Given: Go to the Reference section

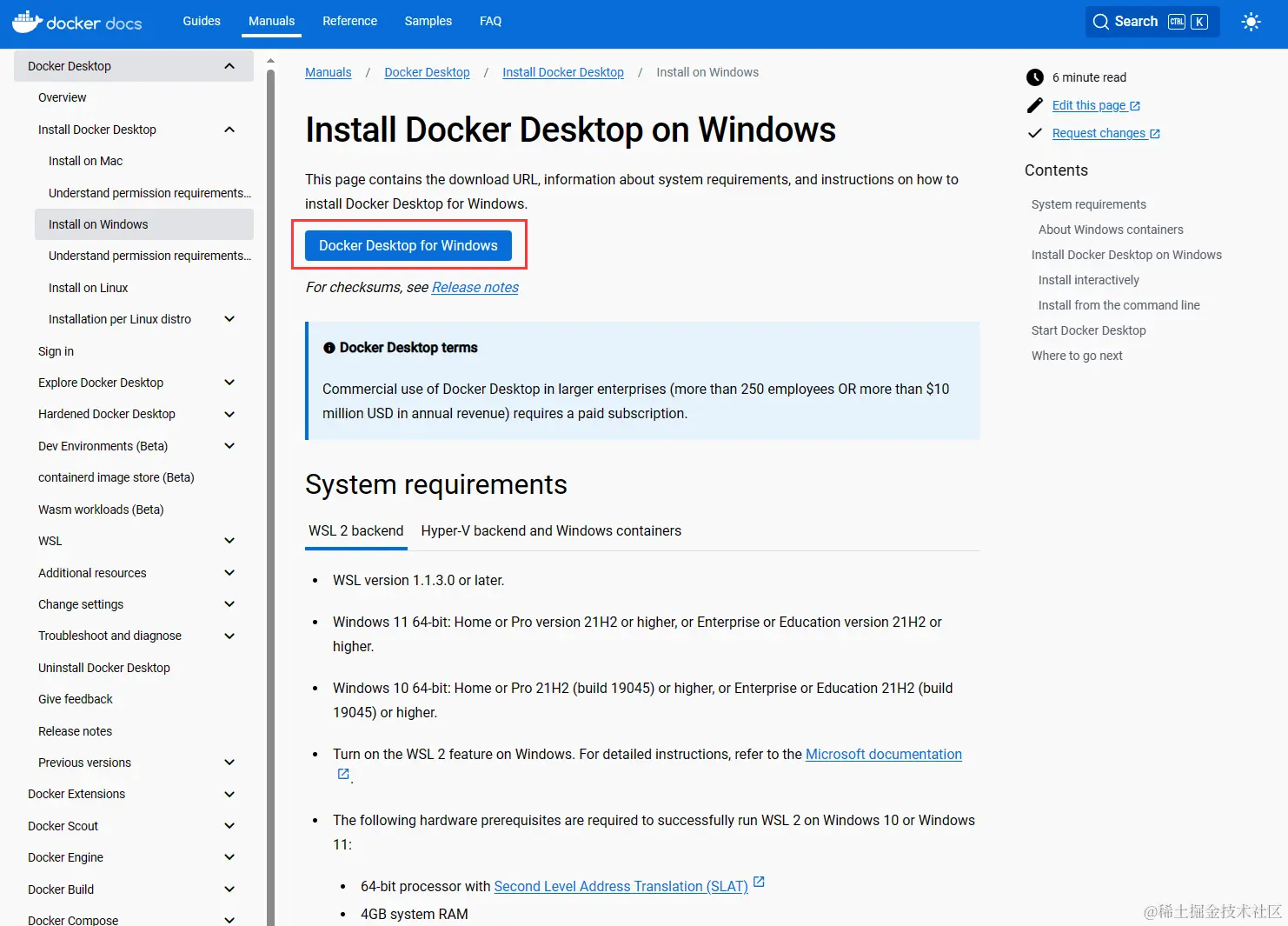Looking at the screenshot, I should 349,21.
